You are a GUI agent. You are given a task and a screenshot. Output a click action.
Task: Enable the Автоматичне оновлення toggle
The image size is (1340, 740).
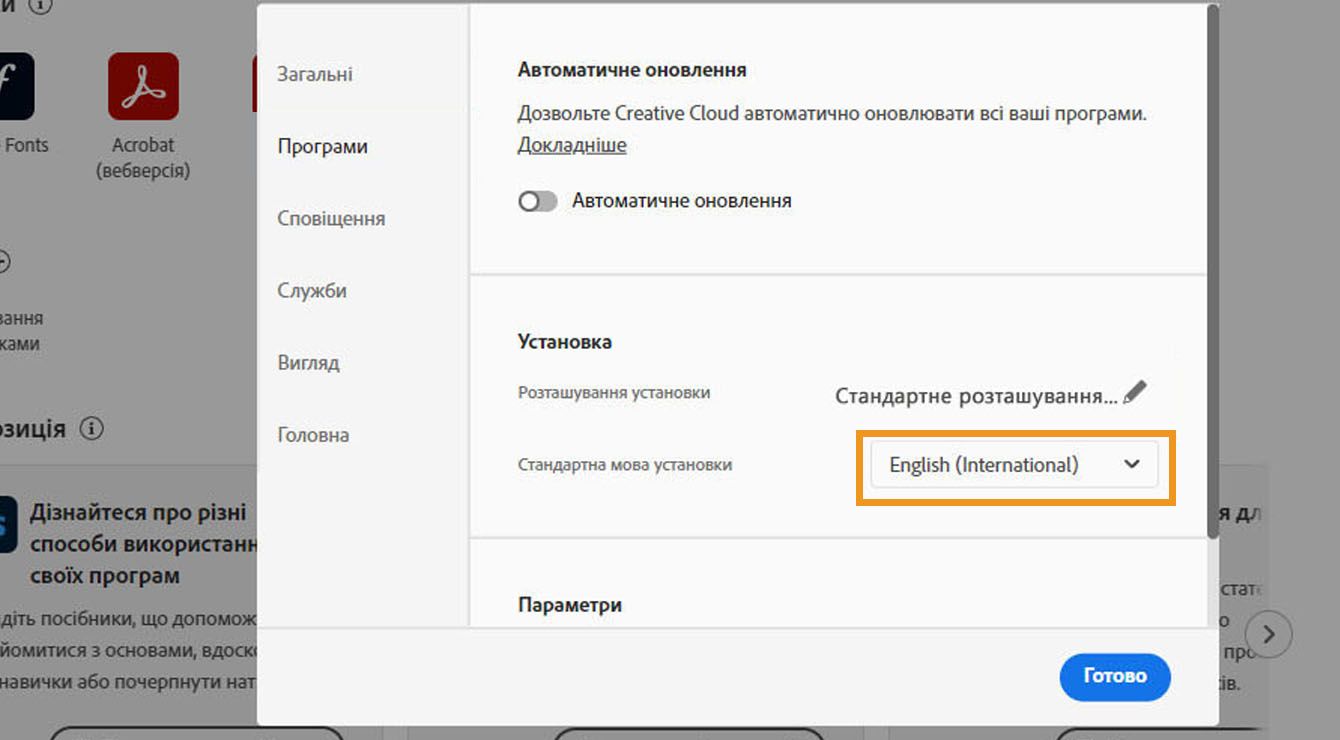pyautogui.click(x=538, y=201)
